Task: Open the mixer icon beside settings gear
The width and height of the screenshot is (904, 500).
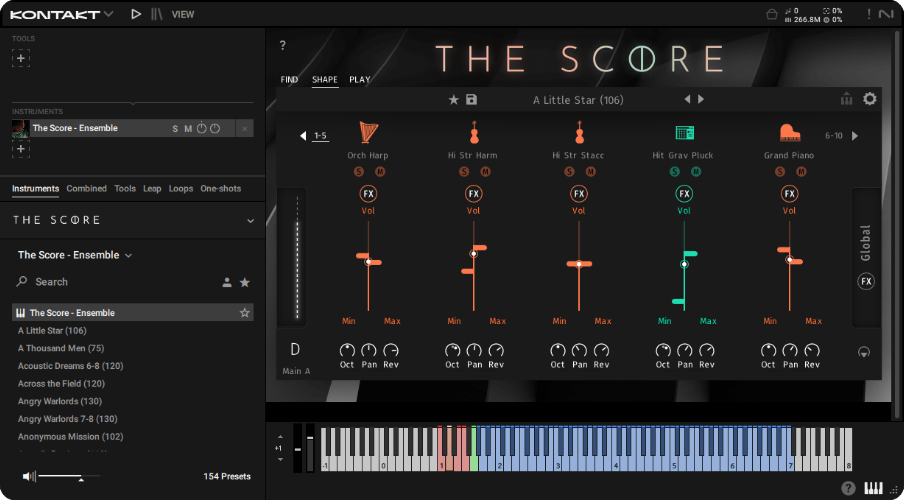Action: coord(846,99)
